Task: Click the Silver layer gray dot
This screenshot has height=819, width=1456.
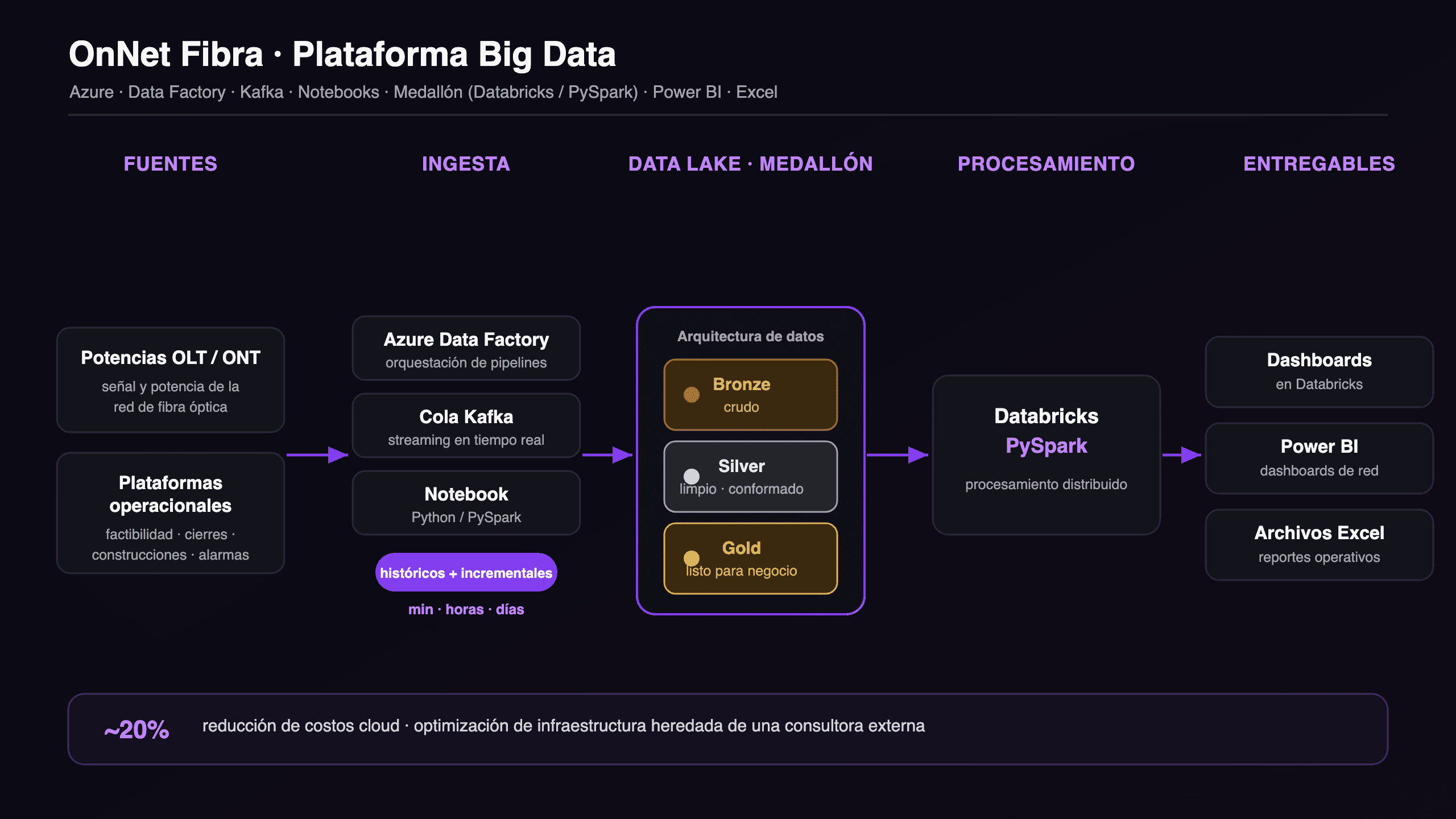Action: 691,477
